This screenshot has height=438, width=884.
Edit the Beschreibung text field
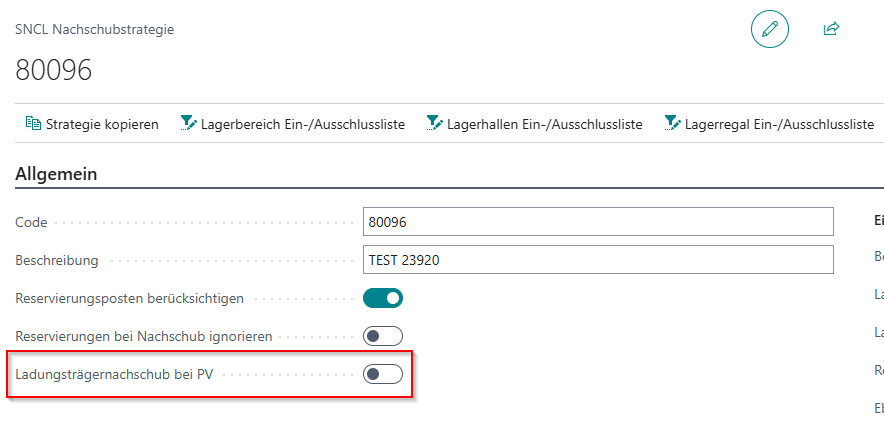pos(598,260)
